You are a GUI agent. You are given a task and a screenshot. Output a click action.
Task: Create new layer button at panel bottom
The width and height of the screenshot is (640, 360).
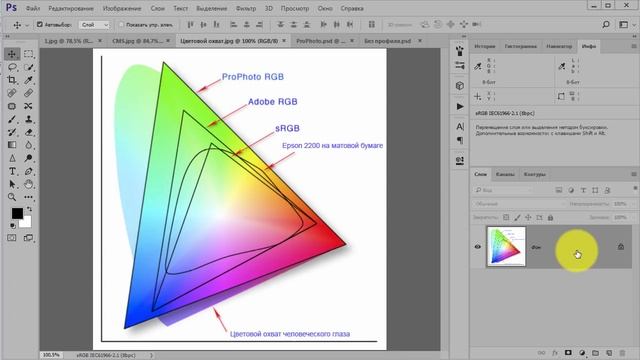click(609, 353)
